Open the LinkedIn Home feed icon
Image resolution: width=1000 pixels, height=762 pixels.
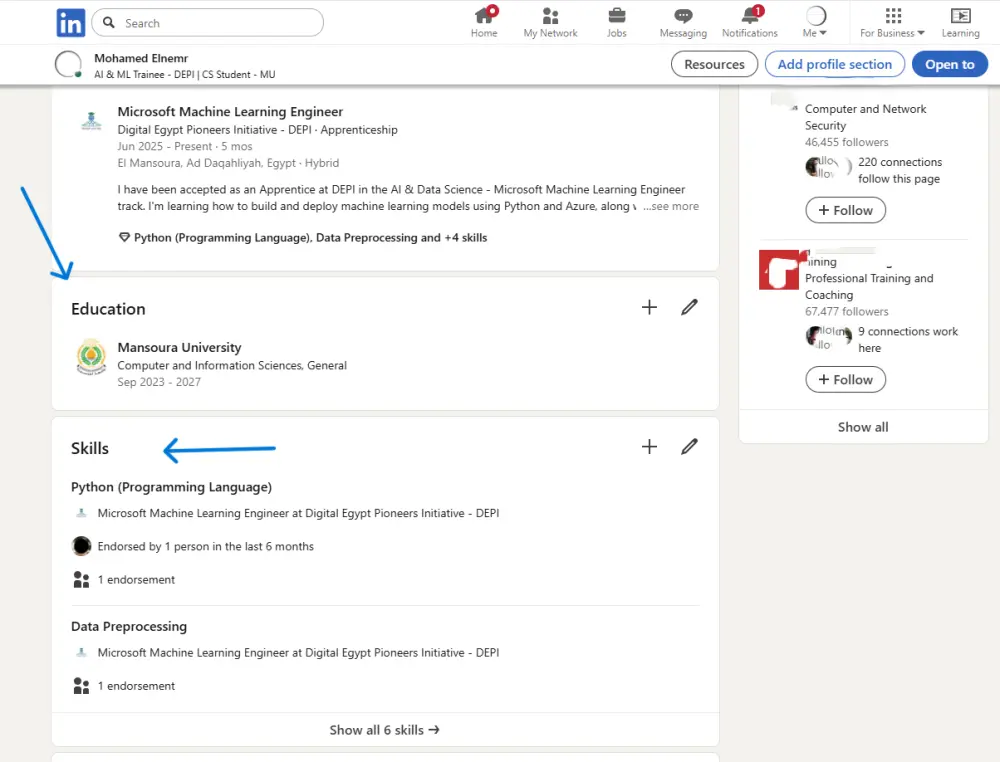click(484, 20)
